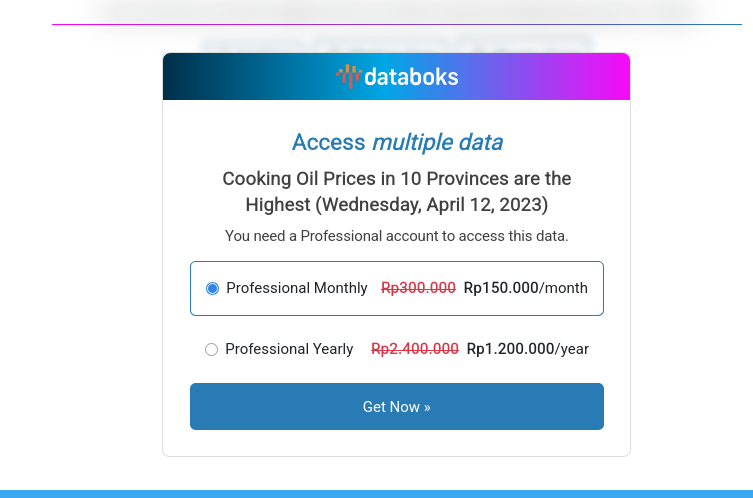
Task: Click the databoks wordmark in header
Action: coord(410,76)
